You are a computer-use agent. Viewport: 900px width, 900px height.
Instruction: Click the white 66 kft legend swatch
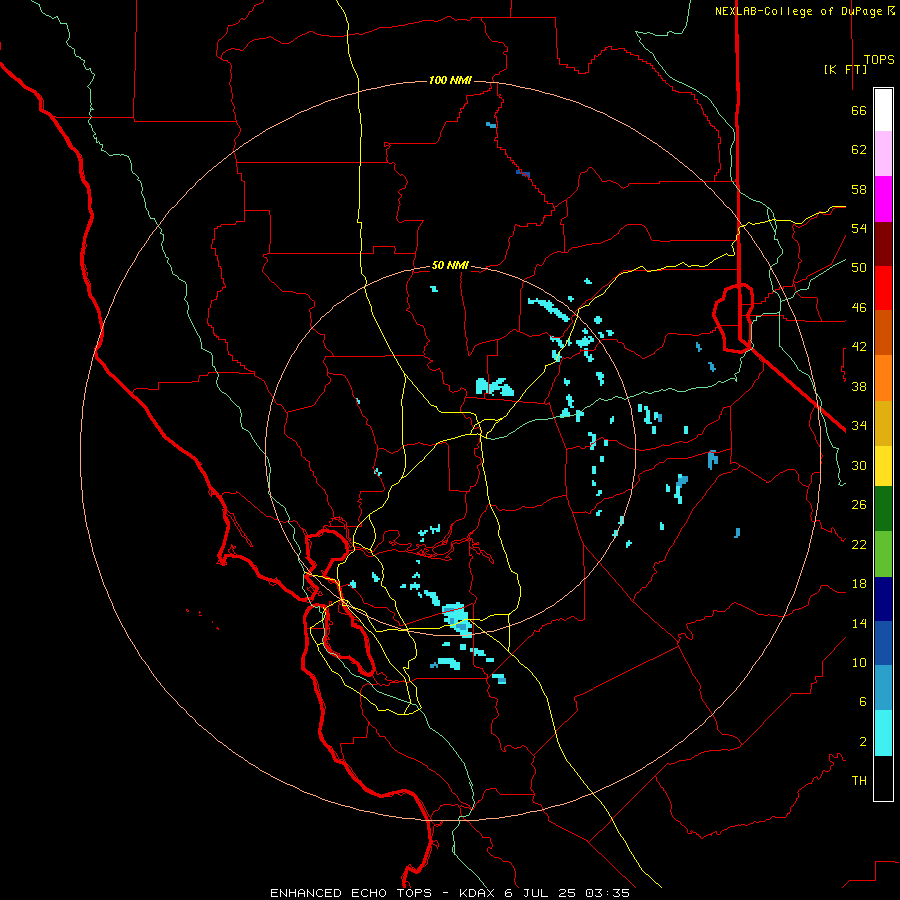[883, 110]
